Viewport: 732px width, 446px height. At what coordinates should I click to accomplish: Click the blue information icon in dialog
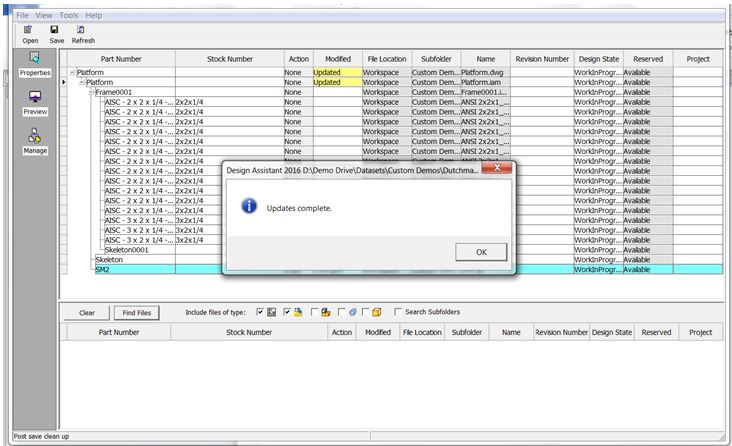click(249, 205)
